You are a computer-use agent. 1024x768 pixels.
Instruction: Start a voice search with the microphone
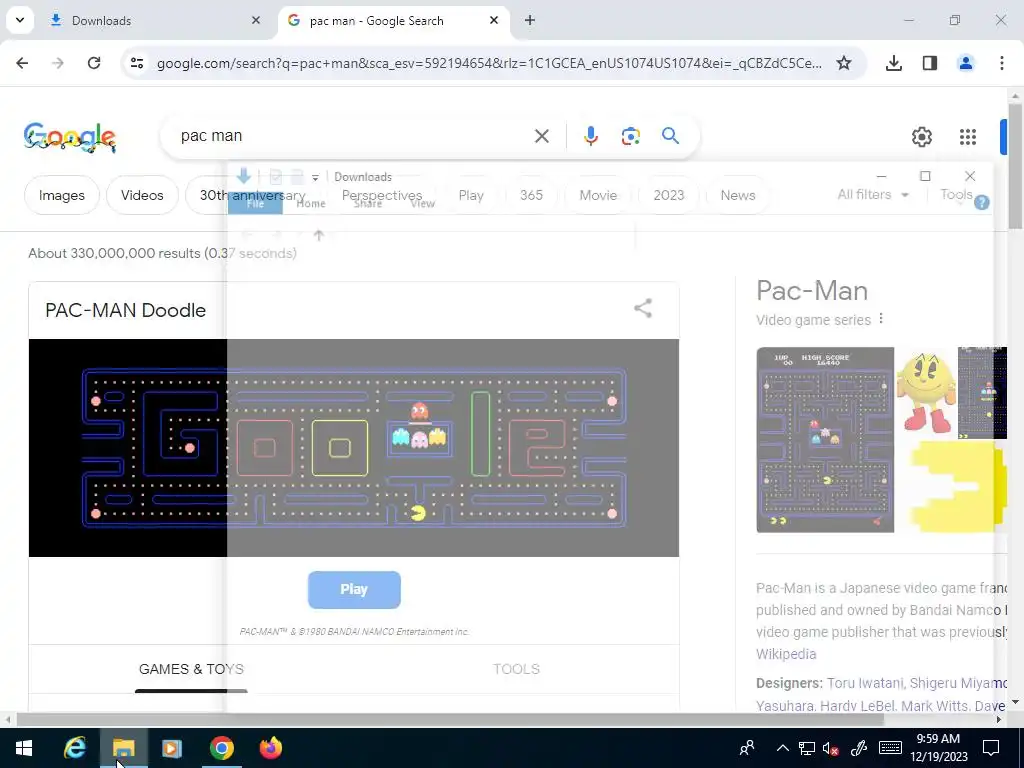tap(591, 136)
